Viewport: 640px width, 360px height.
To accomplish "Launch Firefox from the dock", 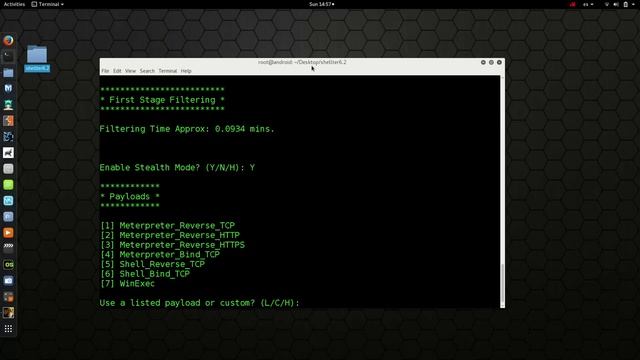I will (8, 40).
